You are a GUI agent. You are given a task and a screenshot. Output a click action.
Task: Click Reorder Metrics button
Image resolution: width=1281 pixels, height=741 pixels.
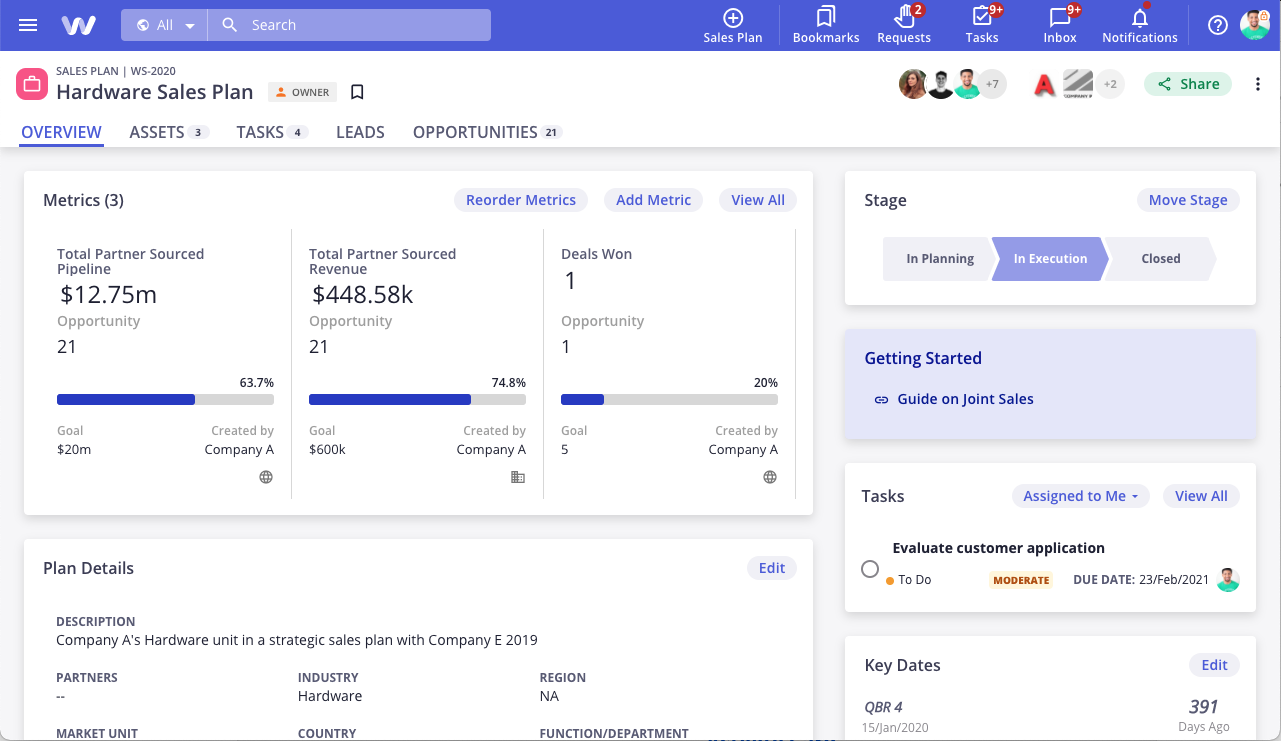point(521,200)
